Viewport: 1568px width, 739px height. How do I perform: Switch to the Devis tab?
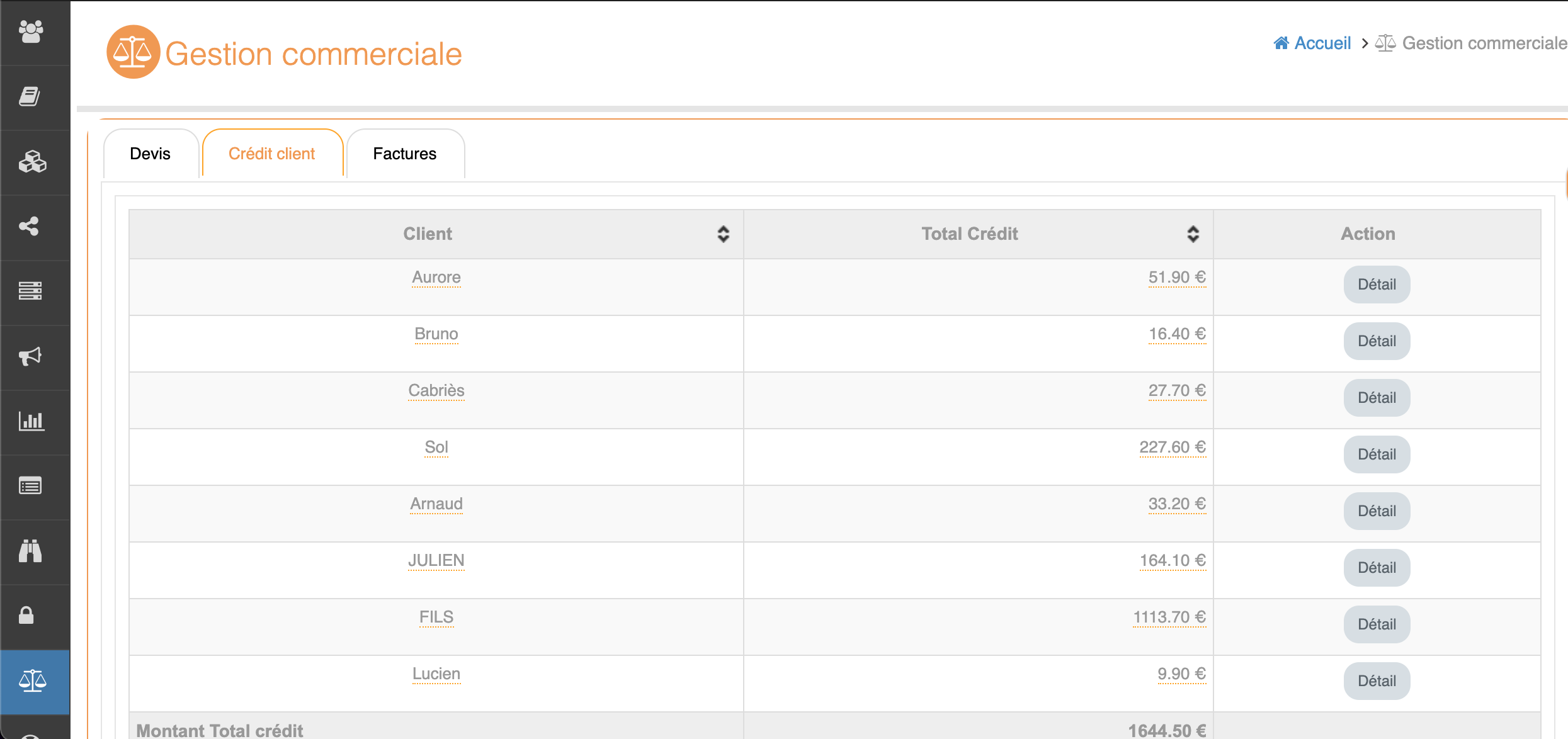(150, 154)
